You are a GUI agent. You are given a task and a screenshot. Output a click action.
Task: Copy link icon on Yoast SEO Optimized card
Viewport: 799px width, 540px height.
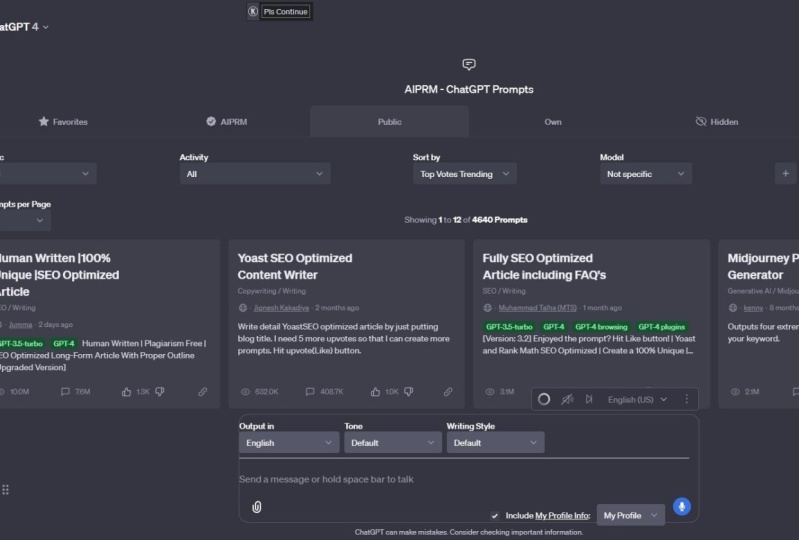pos(447,392)
